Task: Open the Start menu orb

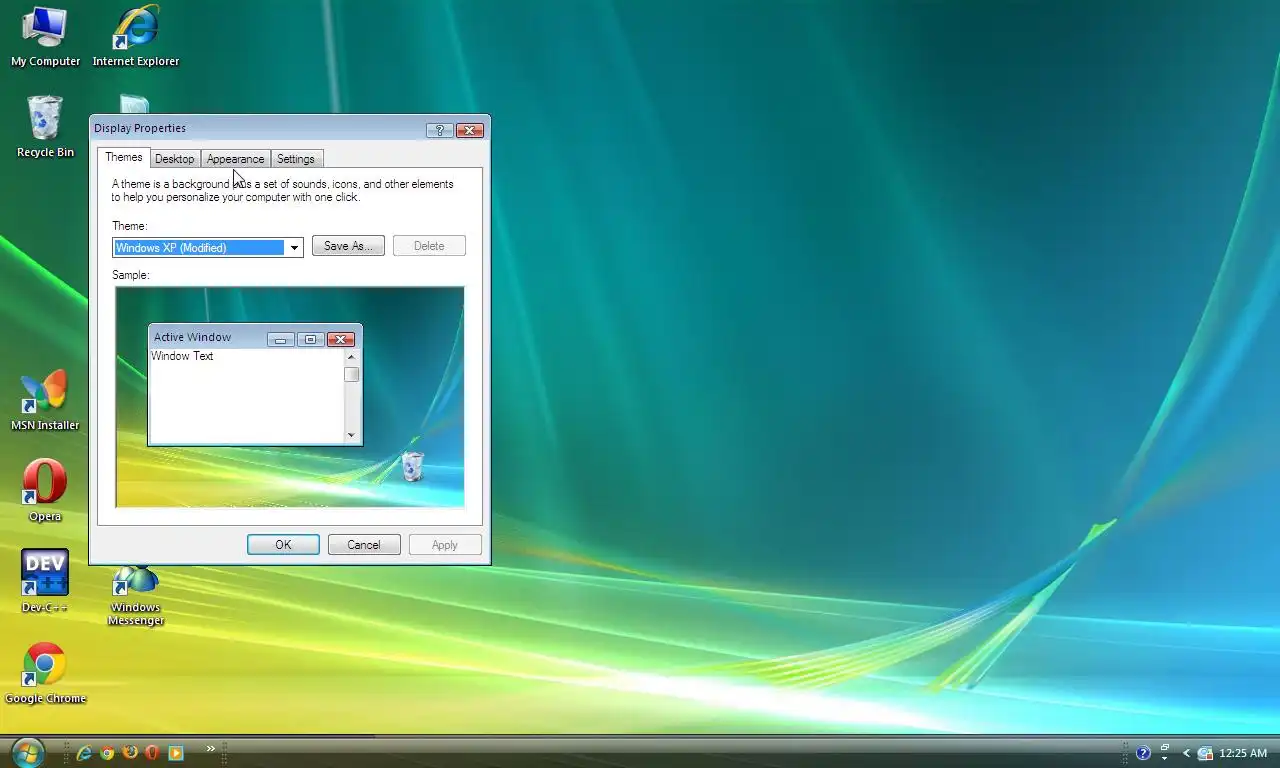Action: [x=27, y=752]
